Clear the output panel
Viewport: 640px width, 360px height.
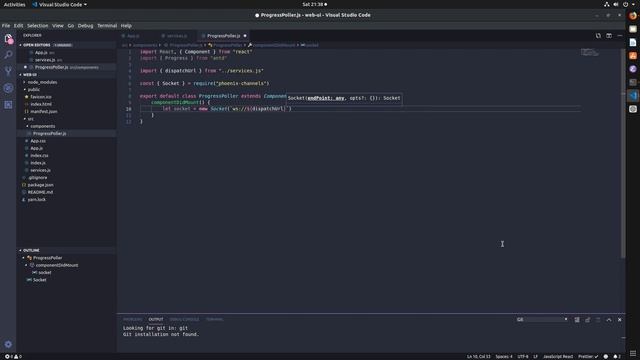coord(577,320)
